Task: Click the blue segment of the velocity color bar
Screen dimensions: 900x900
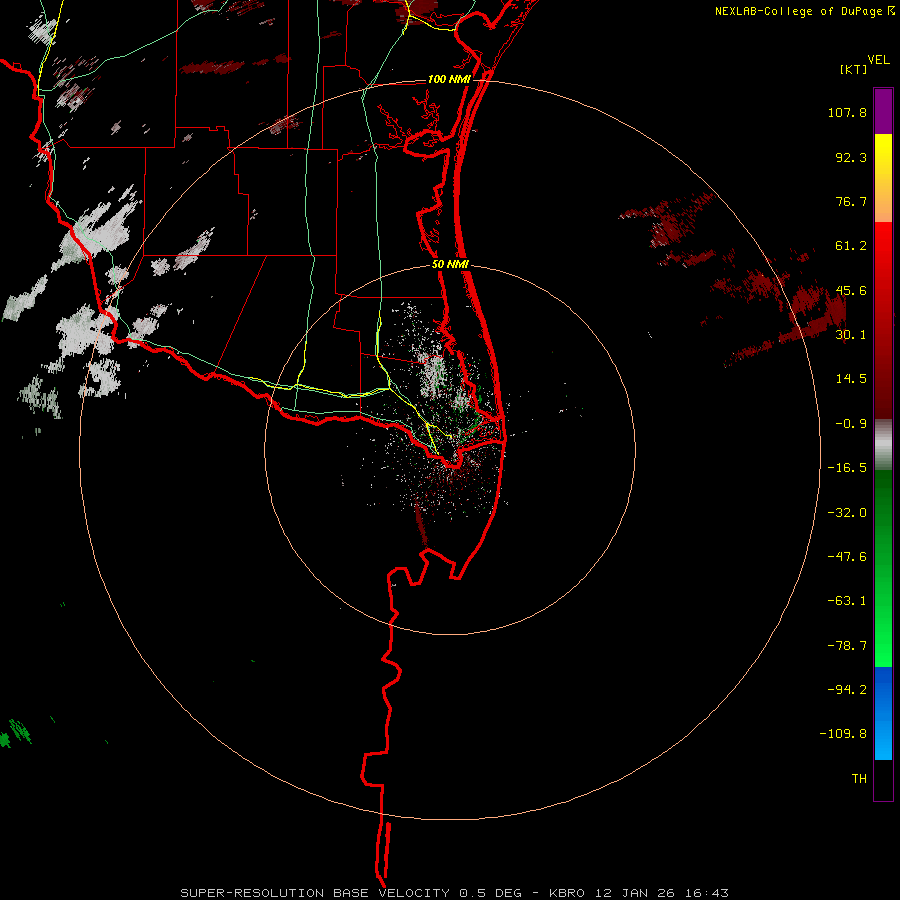Action: [x=883, y=713]
